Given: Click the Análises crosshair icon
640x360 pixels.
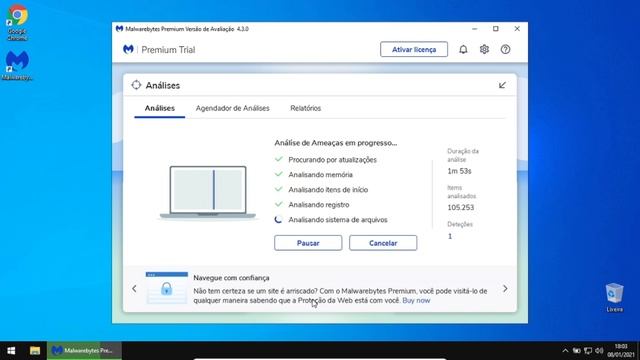Looking at the screenshot, I should [136, 85].
